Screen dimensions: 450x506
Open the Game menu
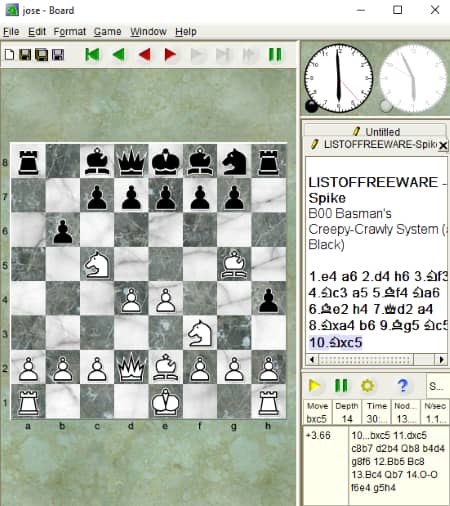pyautogui.click(x=107, y=32)
